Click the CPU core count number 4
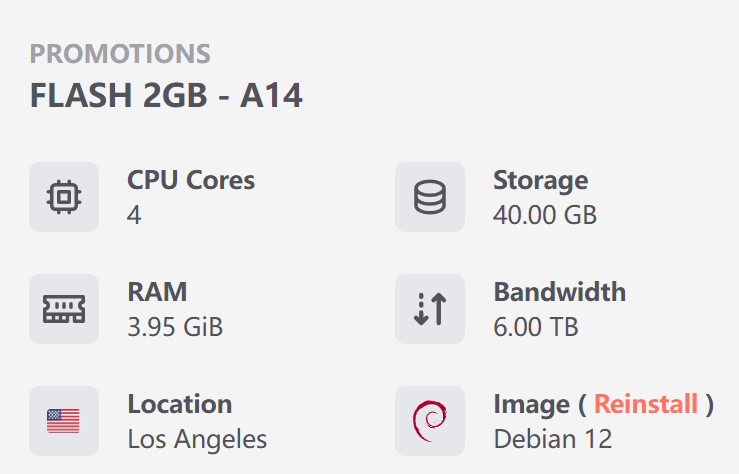739x474 pixels. pos(134,215)
